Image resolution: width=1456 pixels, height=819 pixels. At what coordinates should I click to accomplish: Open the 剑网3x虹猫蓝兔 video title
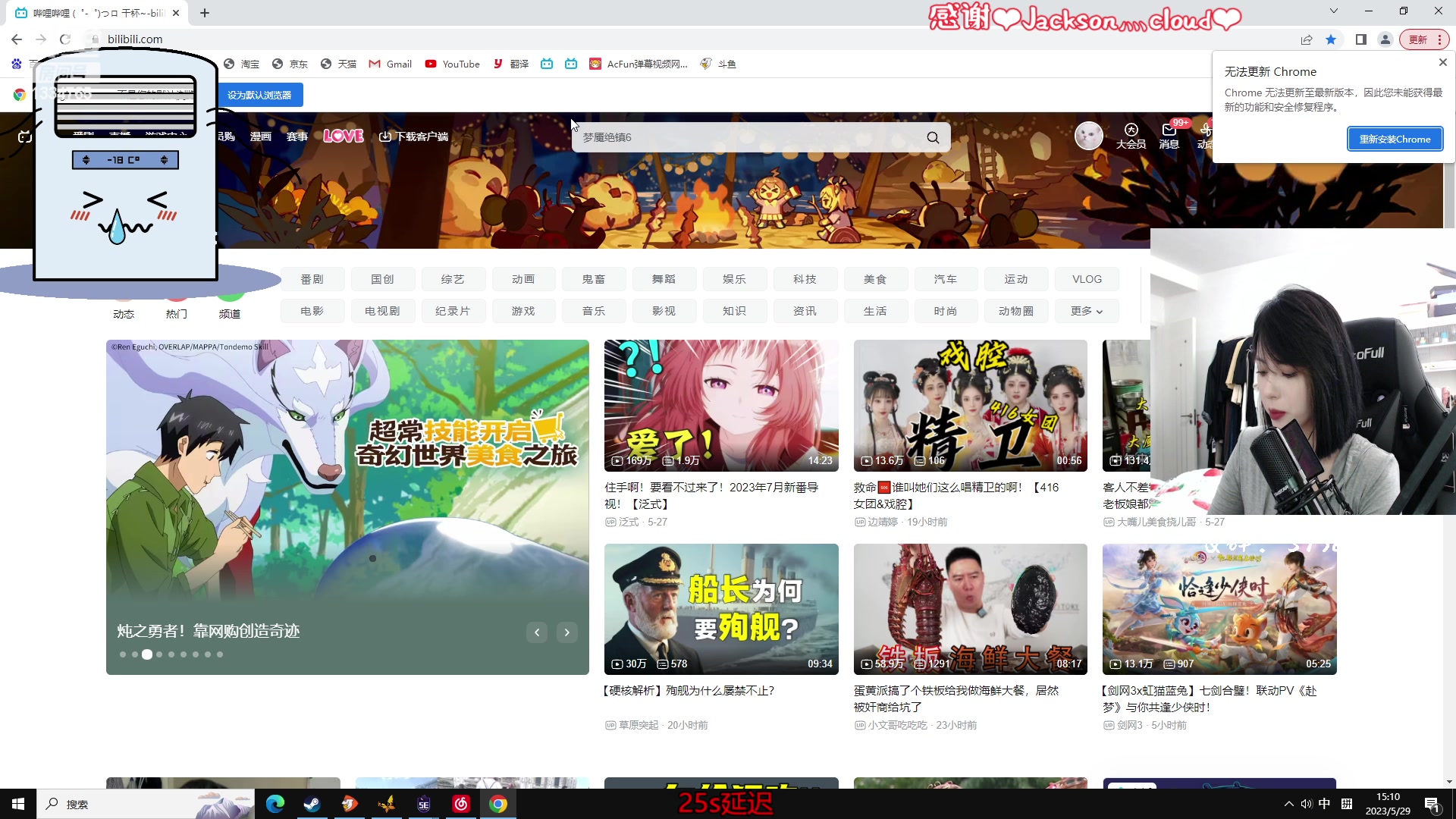(1210, 699)
